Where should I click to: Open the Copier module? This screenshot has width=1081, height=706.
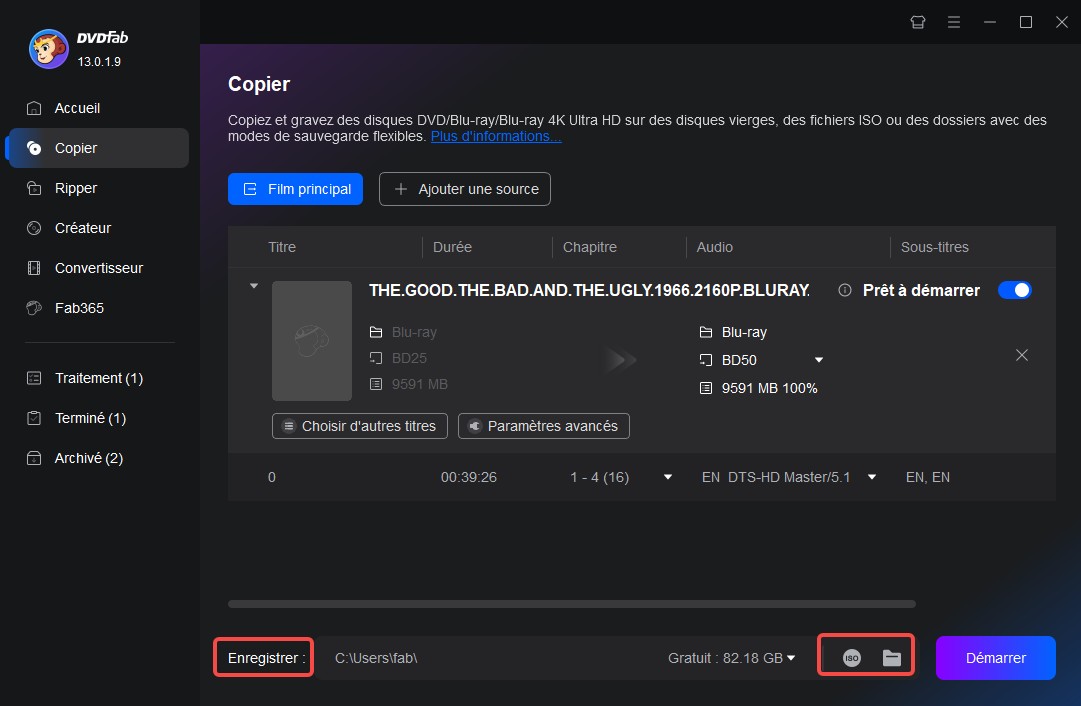97,148
